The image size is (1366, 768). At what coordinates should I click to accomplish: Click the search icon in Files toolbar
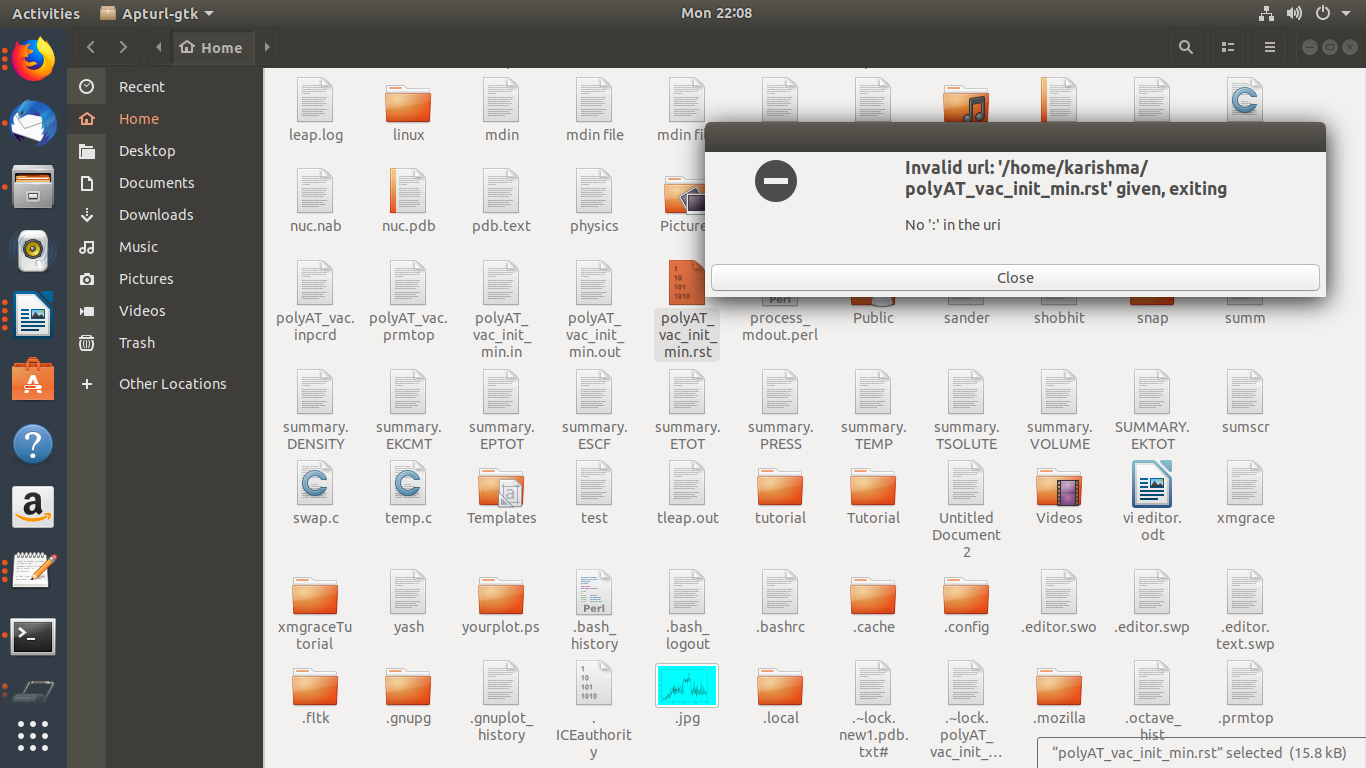tap(1185, 47)
